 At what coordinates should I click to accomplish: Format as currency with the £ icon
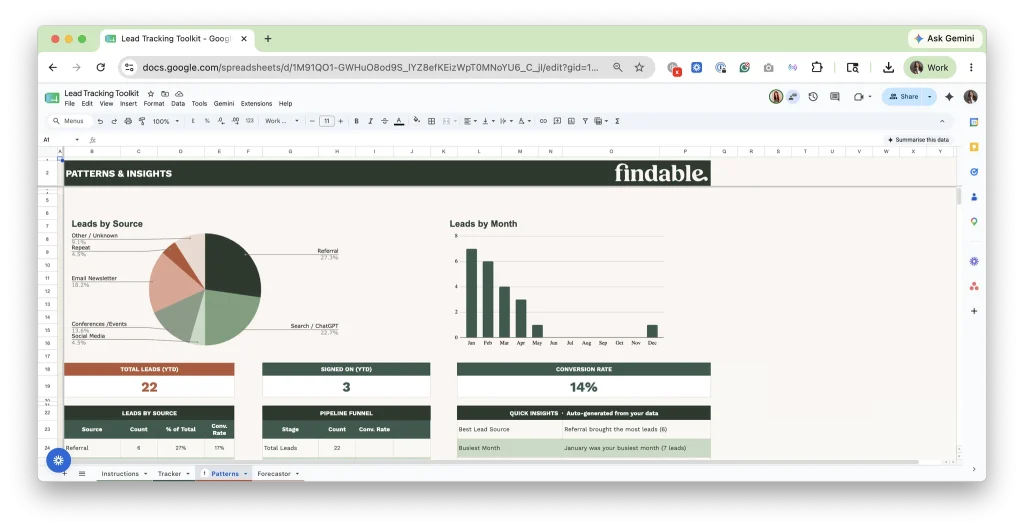(x=193, y=121)
